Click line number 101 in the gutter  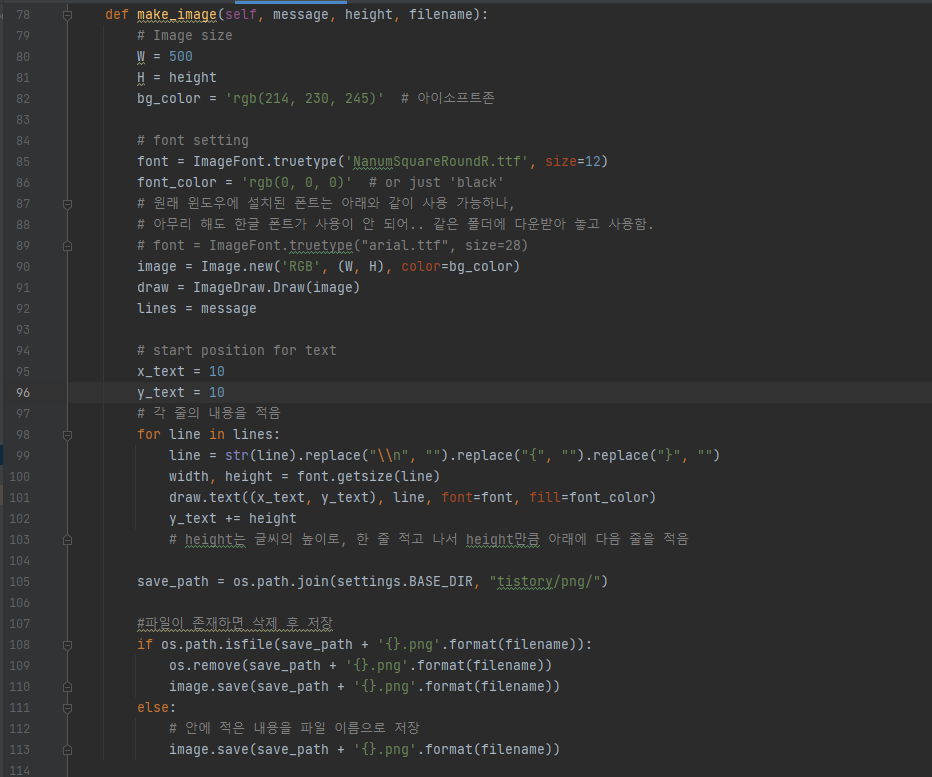[20, 498]
